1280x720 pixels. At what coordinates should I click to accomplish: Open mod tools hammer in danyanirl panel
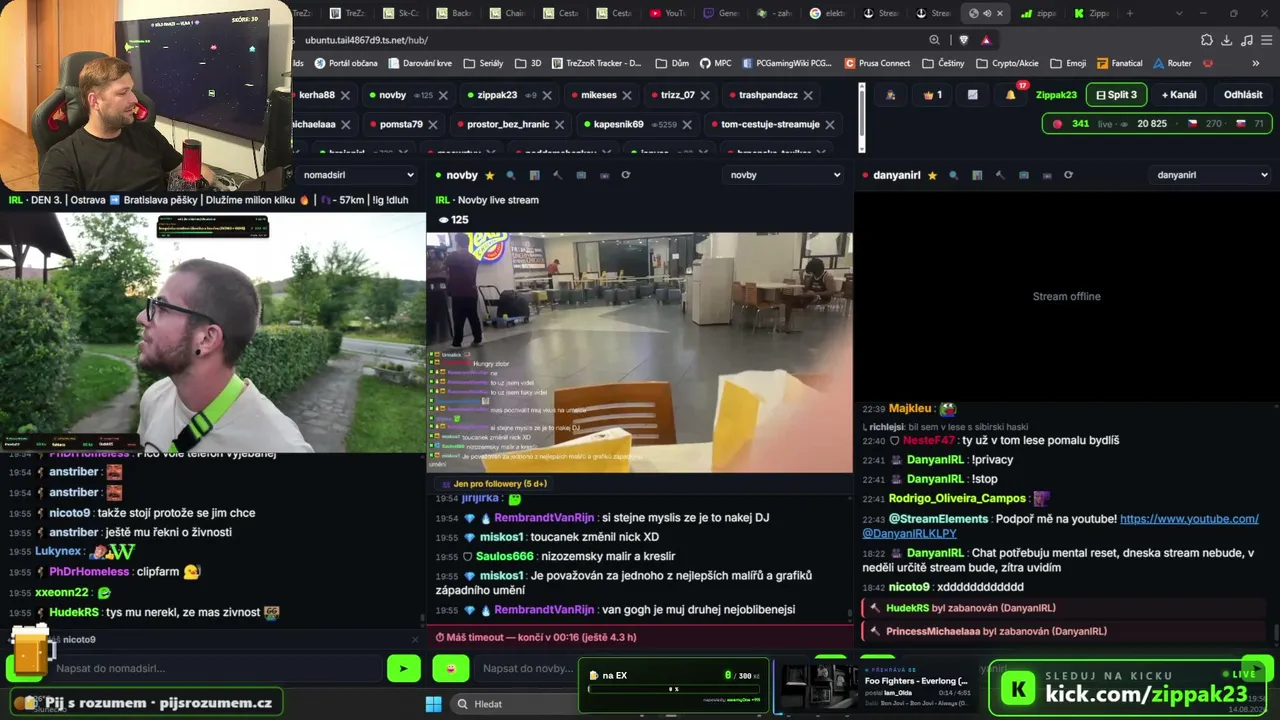coord(999,175)
